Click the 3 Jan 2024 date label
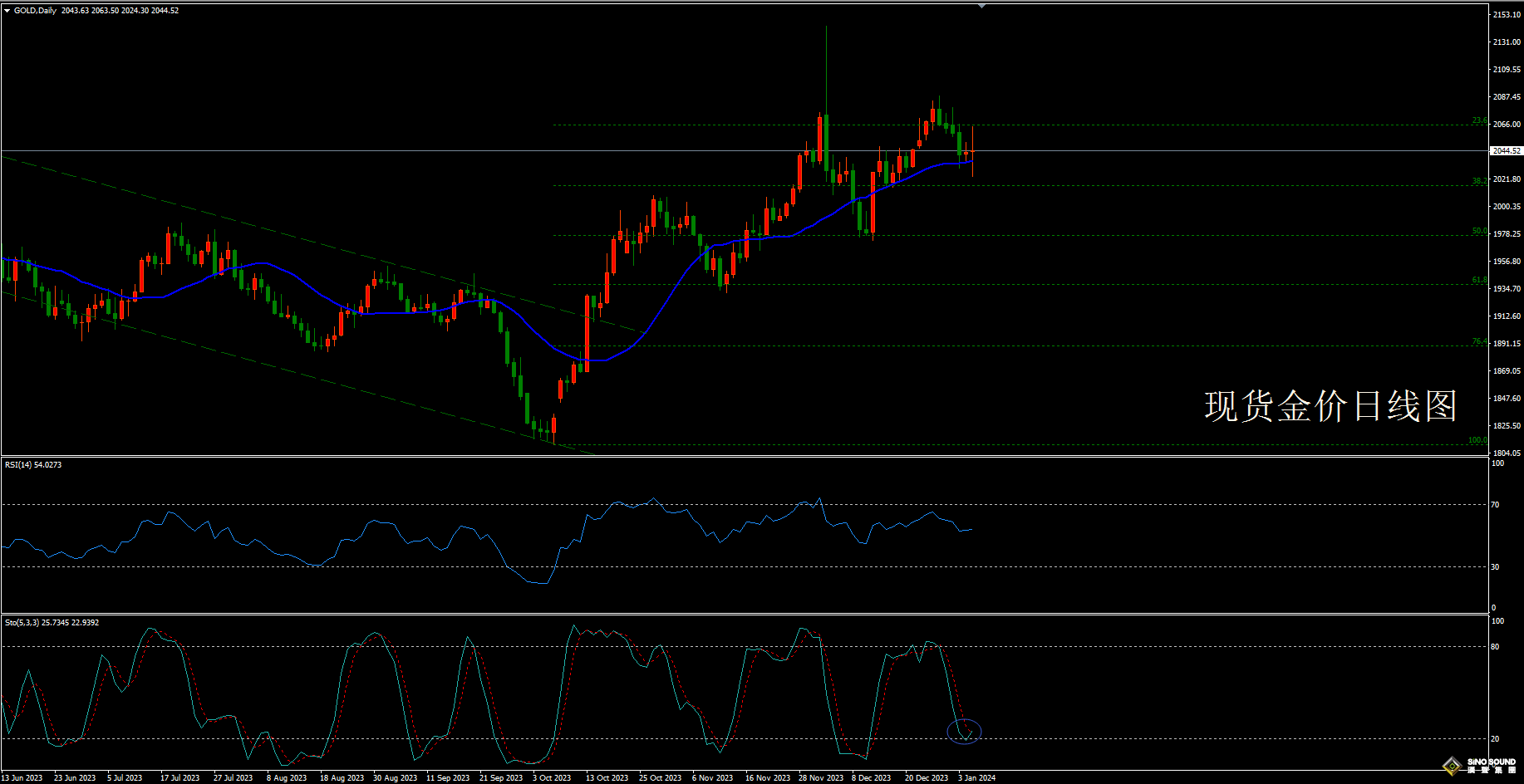Screen dimensions: 1524x784 [976, 778]
